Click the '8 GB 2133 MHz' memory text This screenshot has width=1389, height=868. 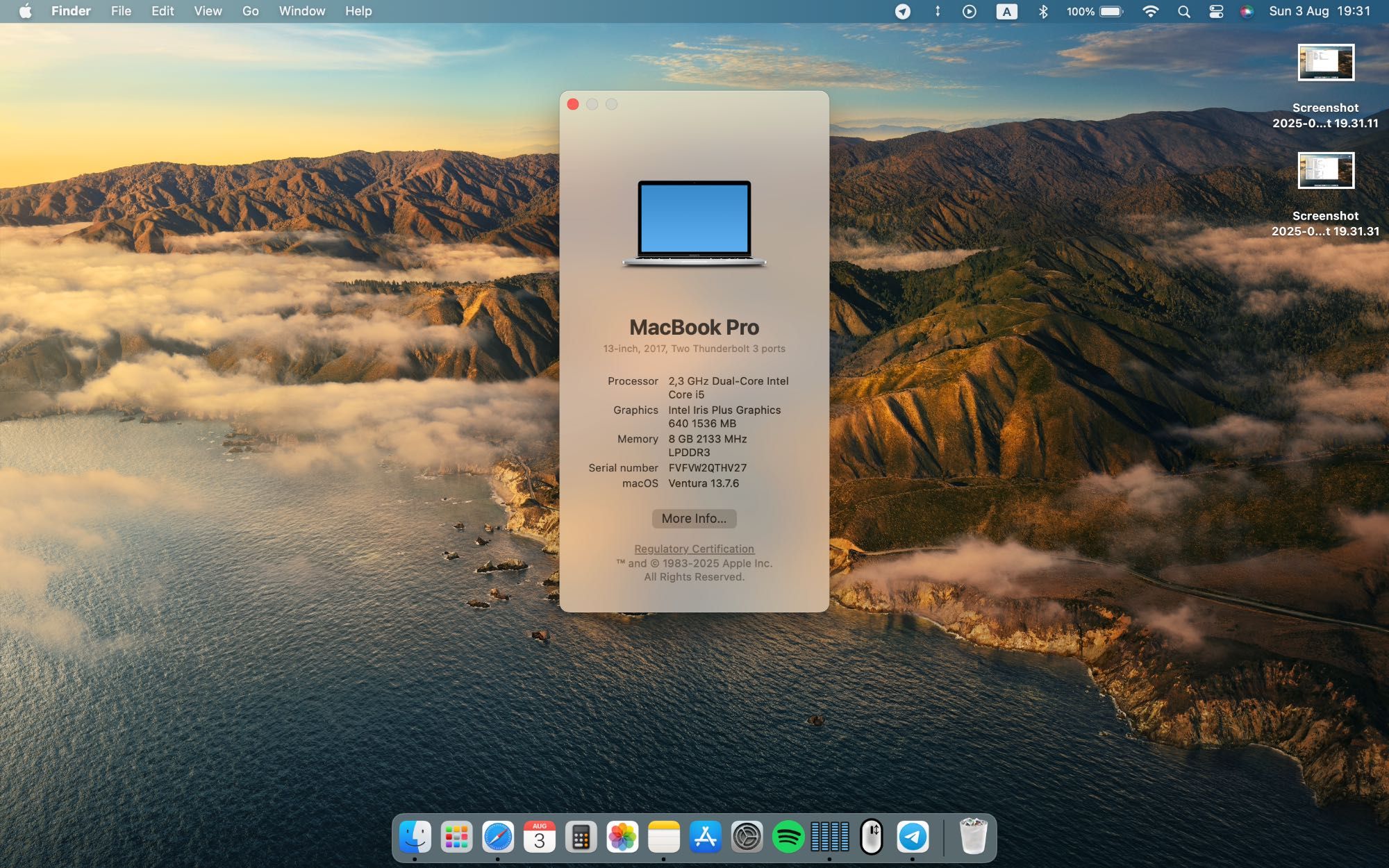pos(708,439)
